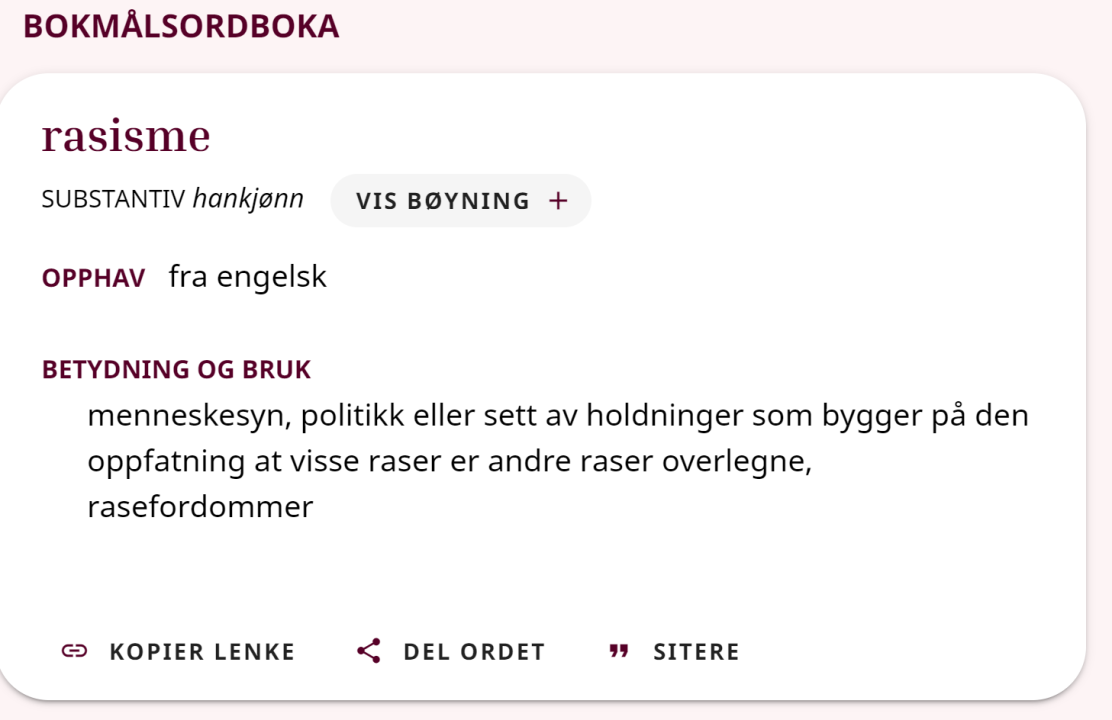Click the plus icon on Vis bøyning
Screen dimensions: 1112x720
point(558,201)
